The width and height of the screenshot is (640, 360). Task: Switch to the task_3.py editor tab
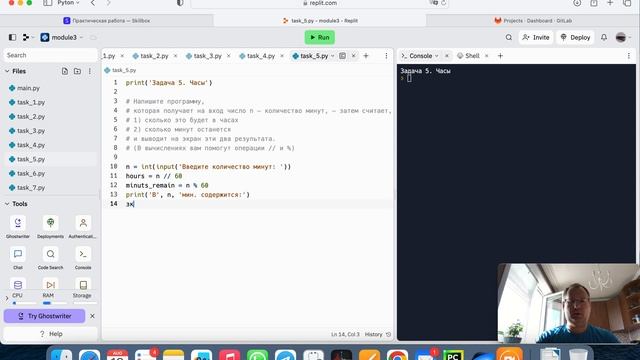(204, 56)
